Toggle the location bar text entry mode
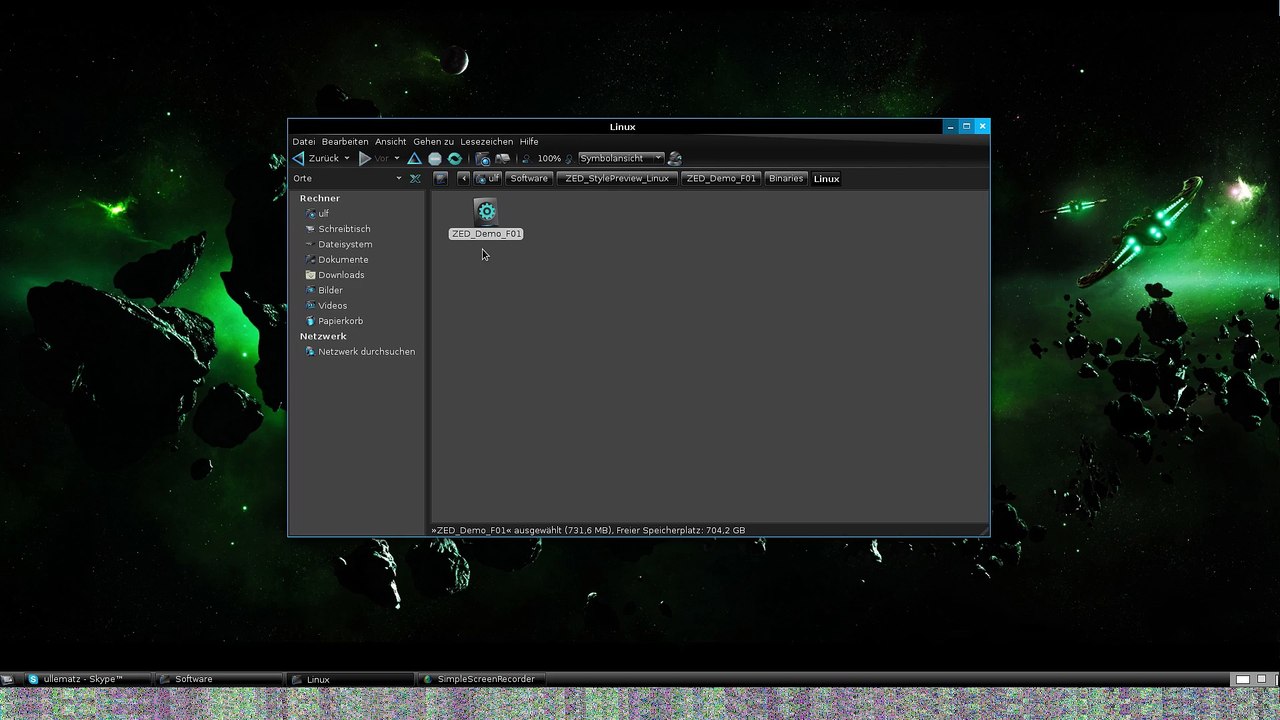This screenshot has height=720, width=1280. [440, 179]
